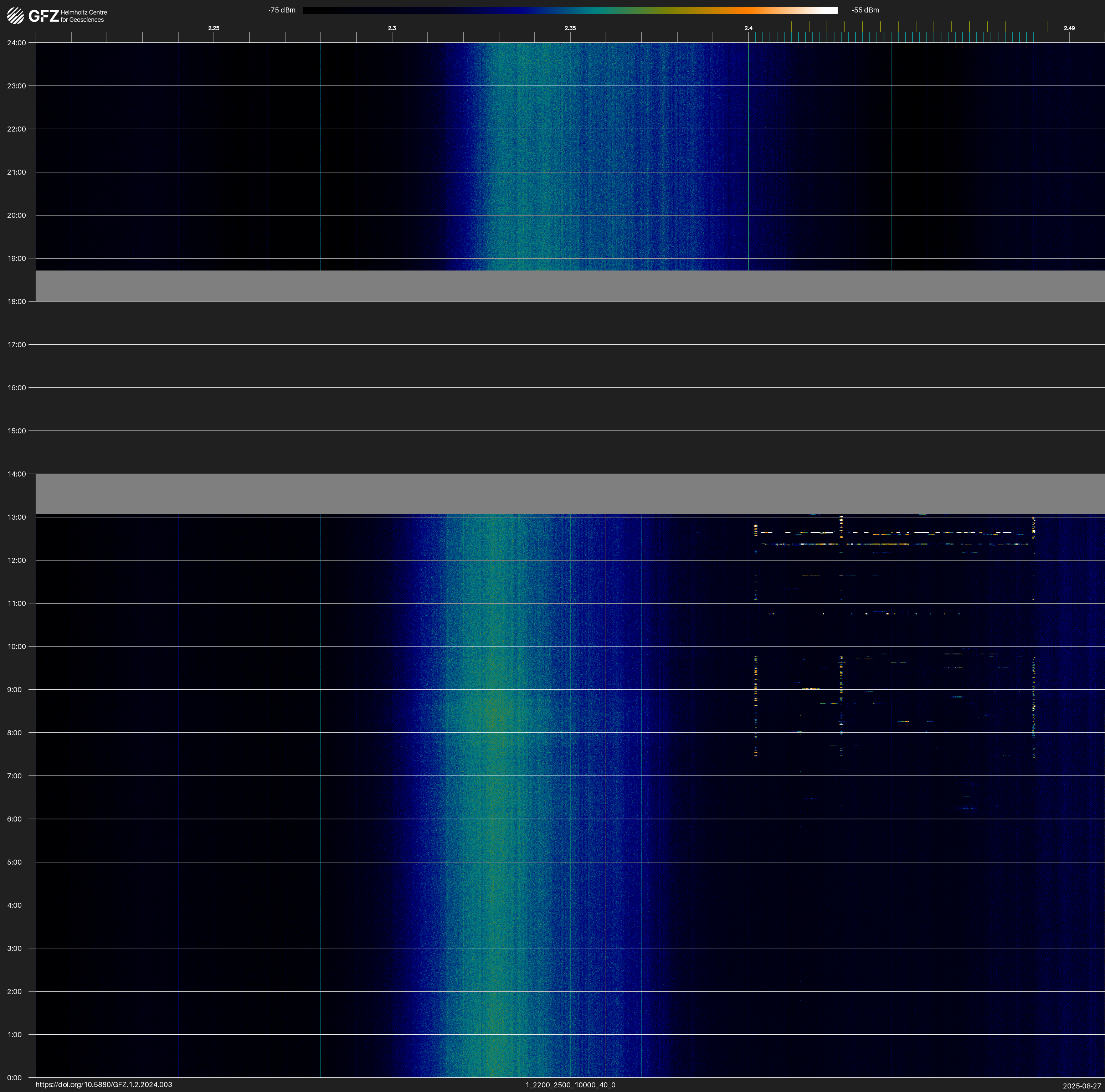Click the 0:00 time label at bottom
The height and width of the screenshot is (1092, 1105).
point(14,1078)
